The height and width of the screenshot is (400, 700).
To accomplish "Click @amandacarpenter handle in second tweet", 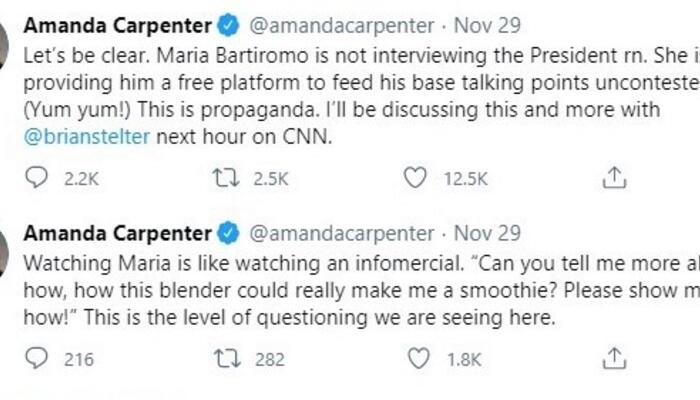I will (340, 234).
